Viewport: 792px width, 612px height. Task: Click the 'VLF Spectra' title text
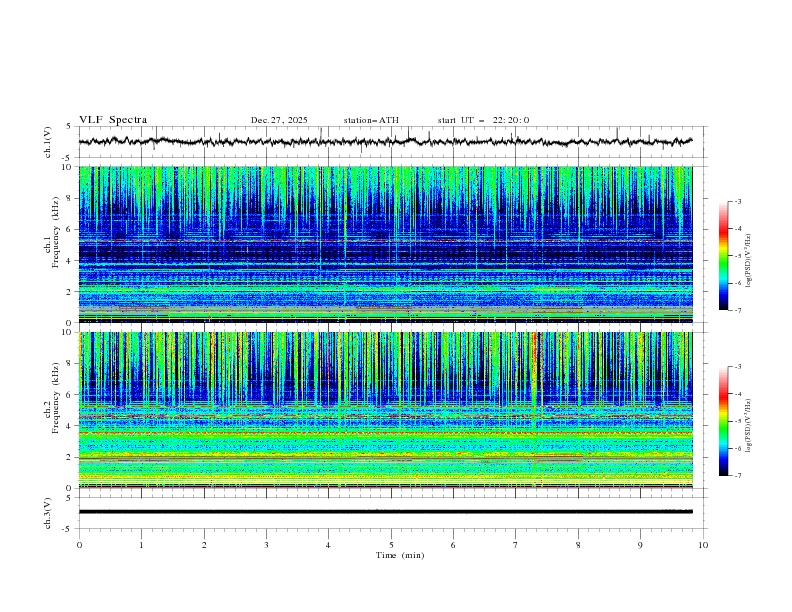click(x=113, y=120)
